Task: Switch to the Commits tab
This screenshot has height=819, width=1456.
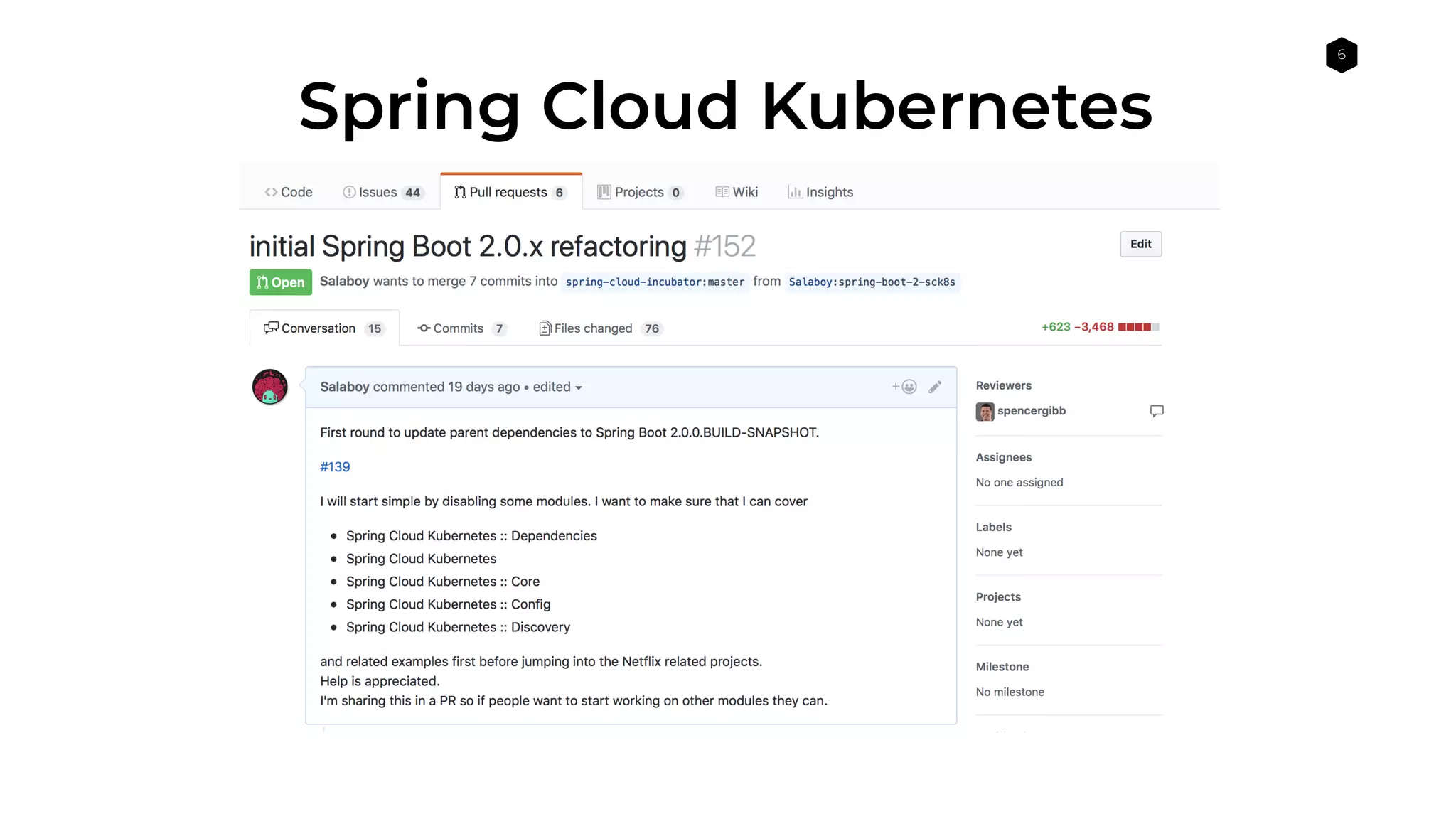Action: 461,328
